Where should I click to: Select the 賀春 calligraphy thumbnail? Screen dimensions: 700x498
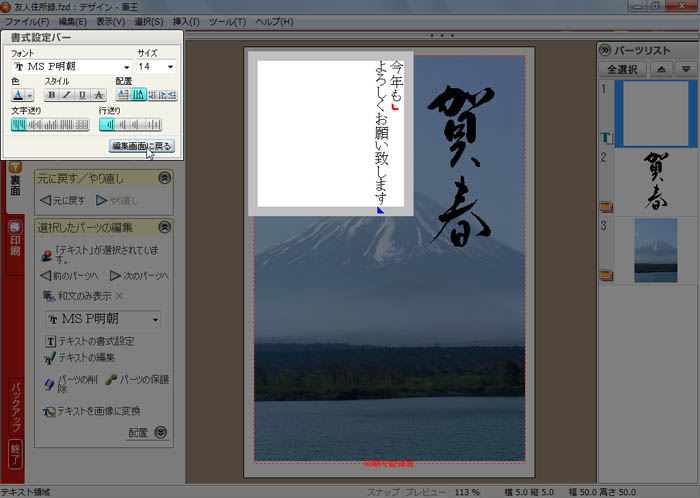(655, 180)
